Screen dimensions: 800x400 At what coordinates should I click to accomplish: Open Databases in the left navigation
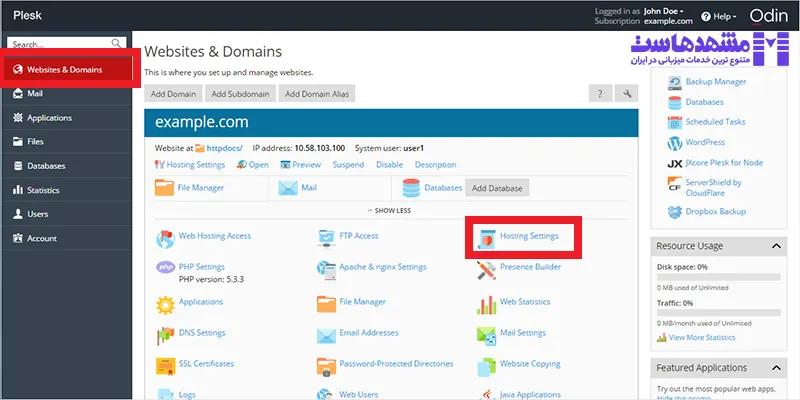click(46, 166)
